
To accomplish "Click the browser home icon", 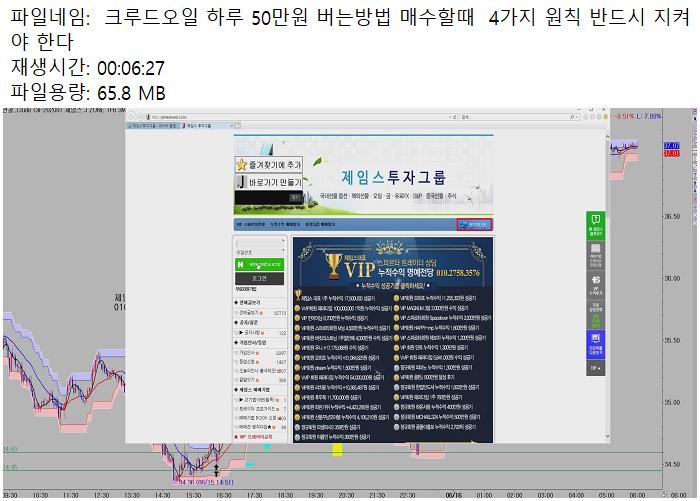I will [x=586, y=117].
